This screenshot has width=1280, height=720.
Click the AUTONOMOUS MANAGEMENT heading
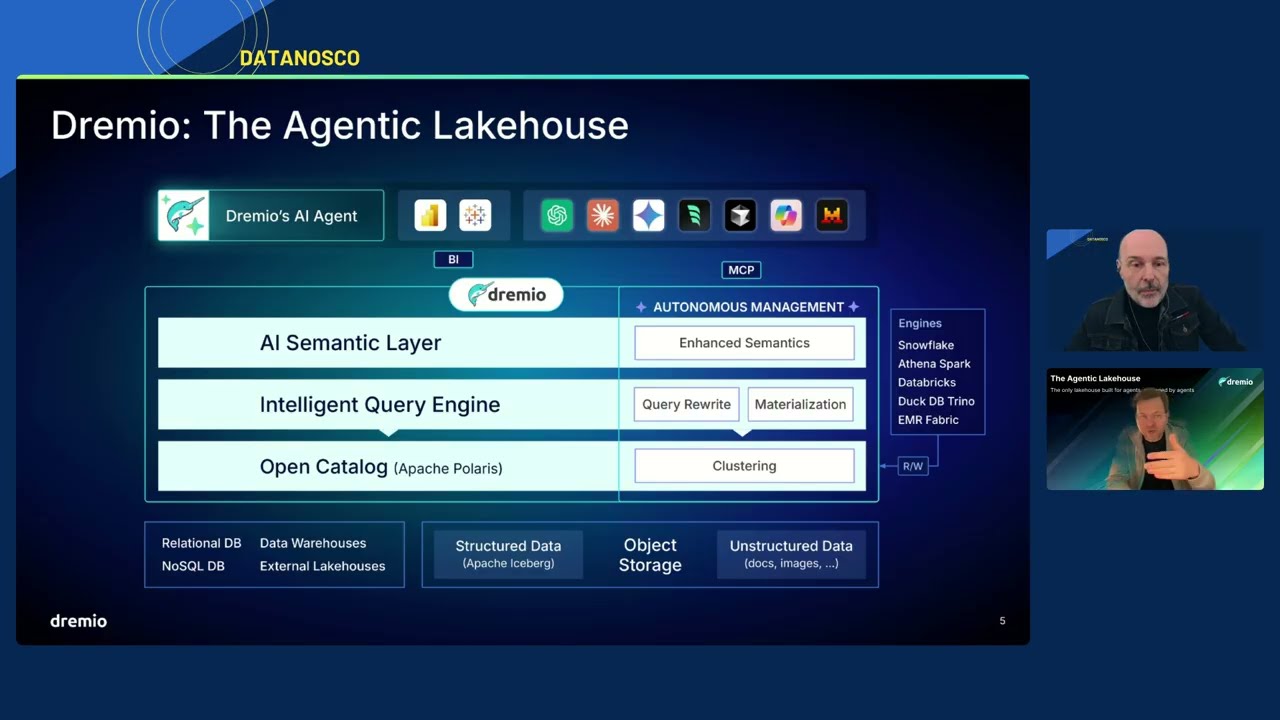(x=749, y=307)
